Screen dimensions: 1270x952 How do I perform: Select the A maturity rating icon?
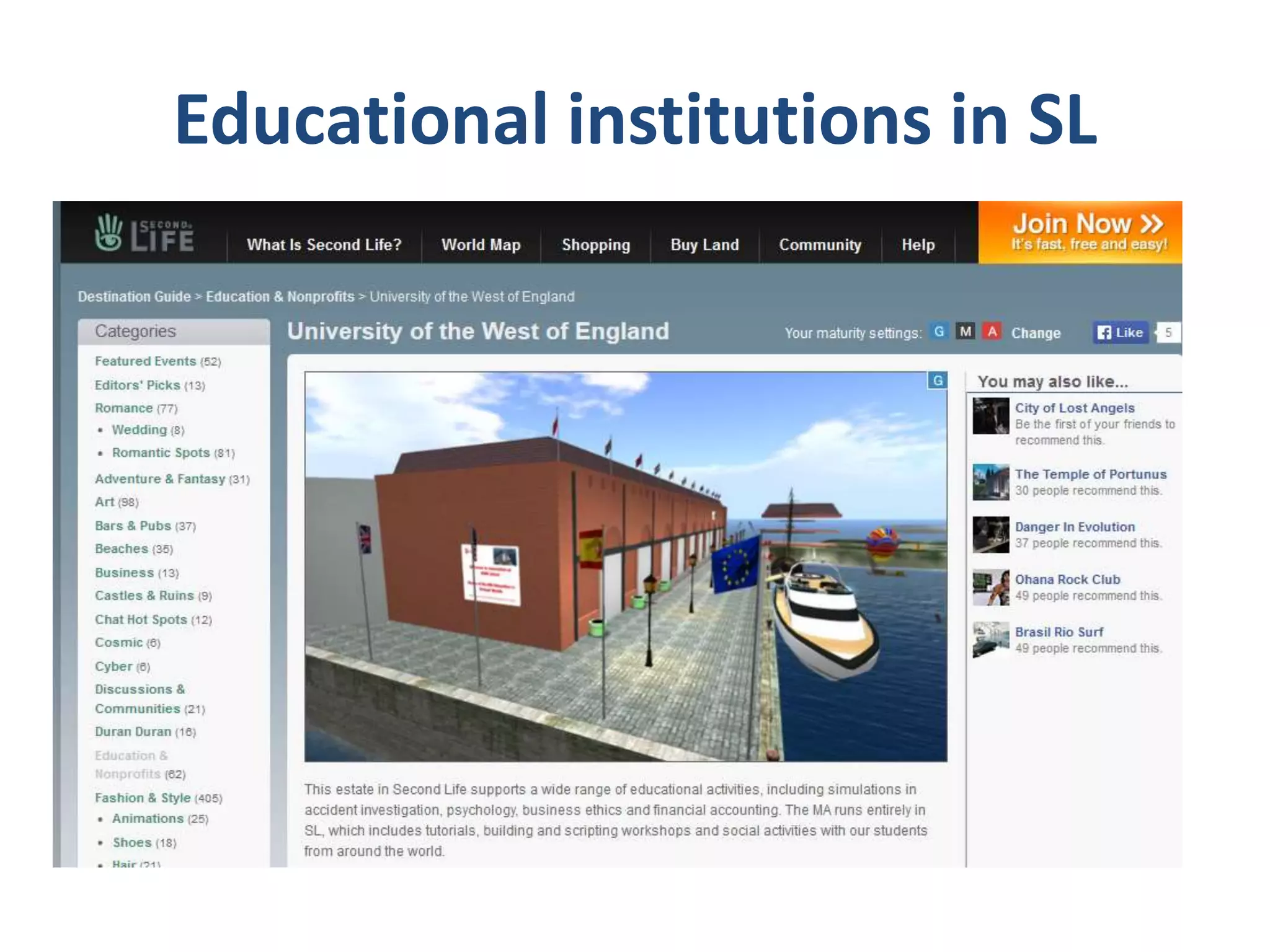[992, 332]
